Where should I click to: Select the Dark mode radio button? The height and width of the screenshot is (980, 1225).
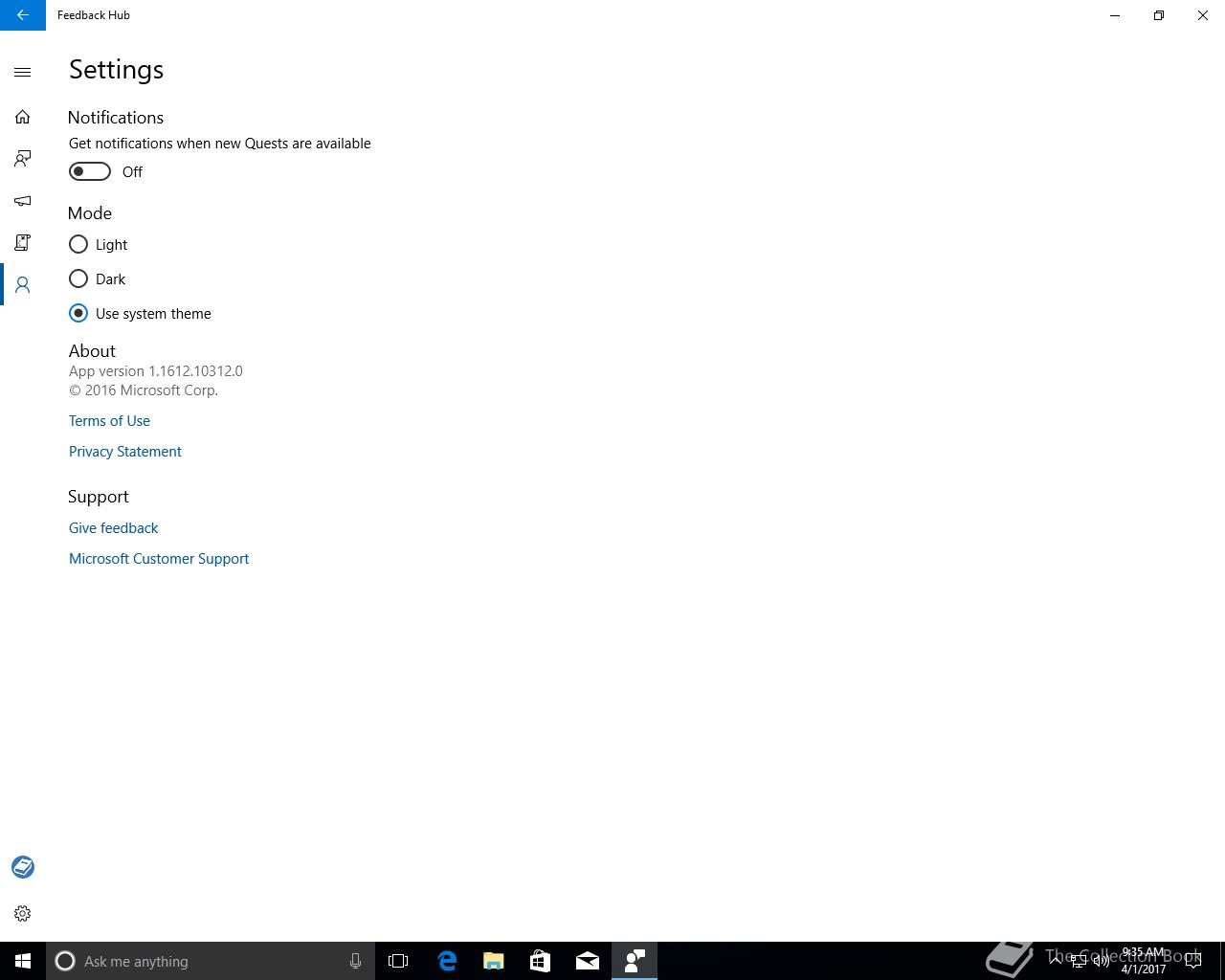point(78,279)
